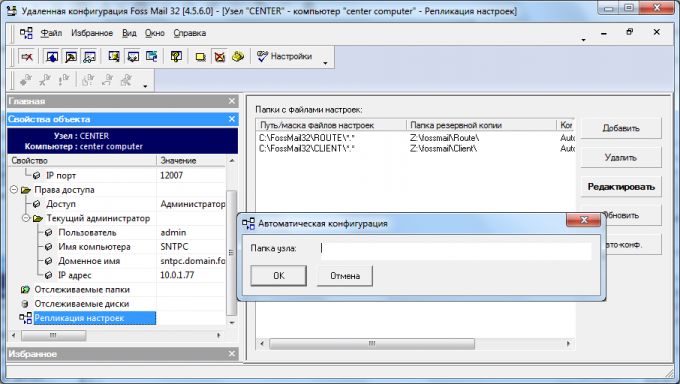This screenshot has width=680, height=384.
Task: Click the Свойство column header
Action: point(82,161)
